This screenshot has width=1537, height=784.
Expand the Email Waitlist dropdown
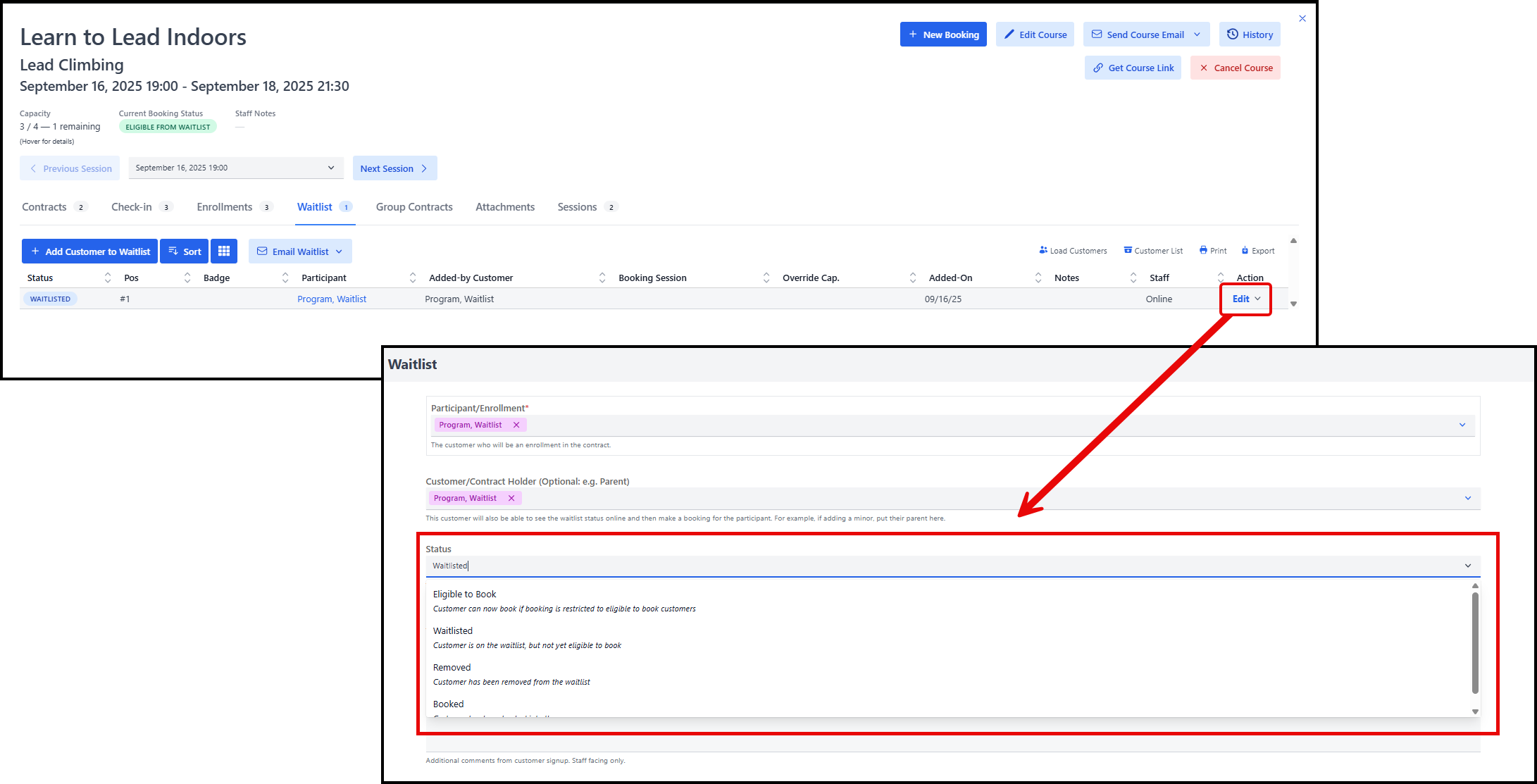pos(339,251)
